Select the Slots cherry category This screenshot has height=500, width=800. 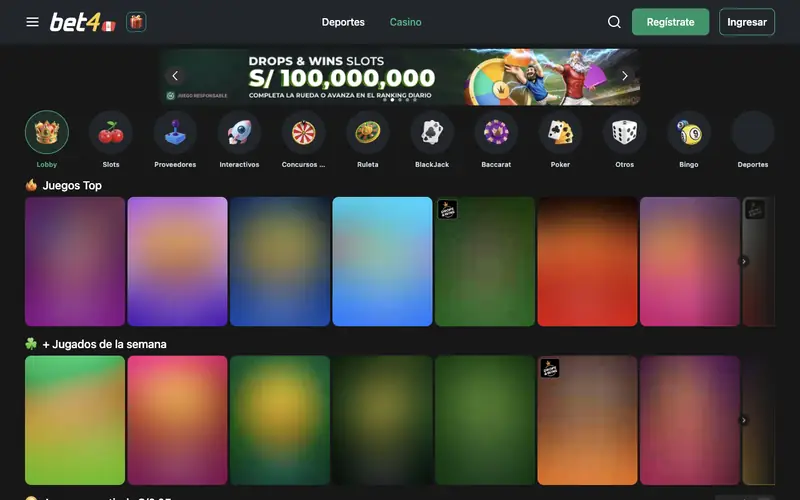tap(111, 133)
